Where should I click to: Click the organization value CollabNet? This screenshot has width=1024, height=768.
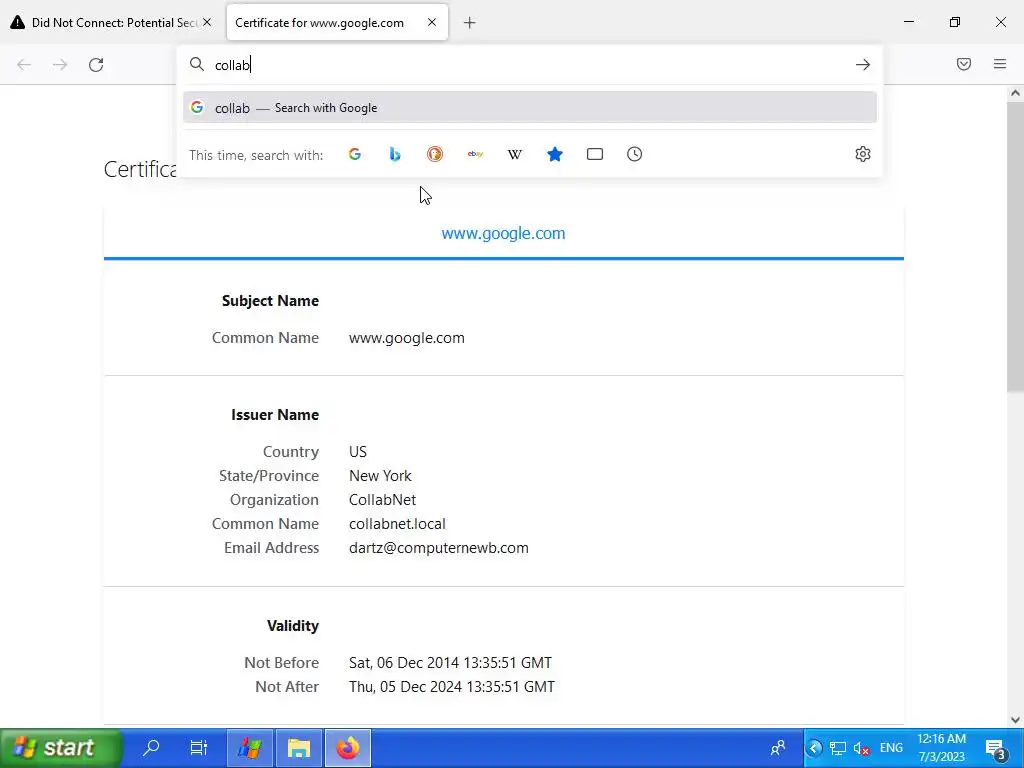(x=383, y=500)
